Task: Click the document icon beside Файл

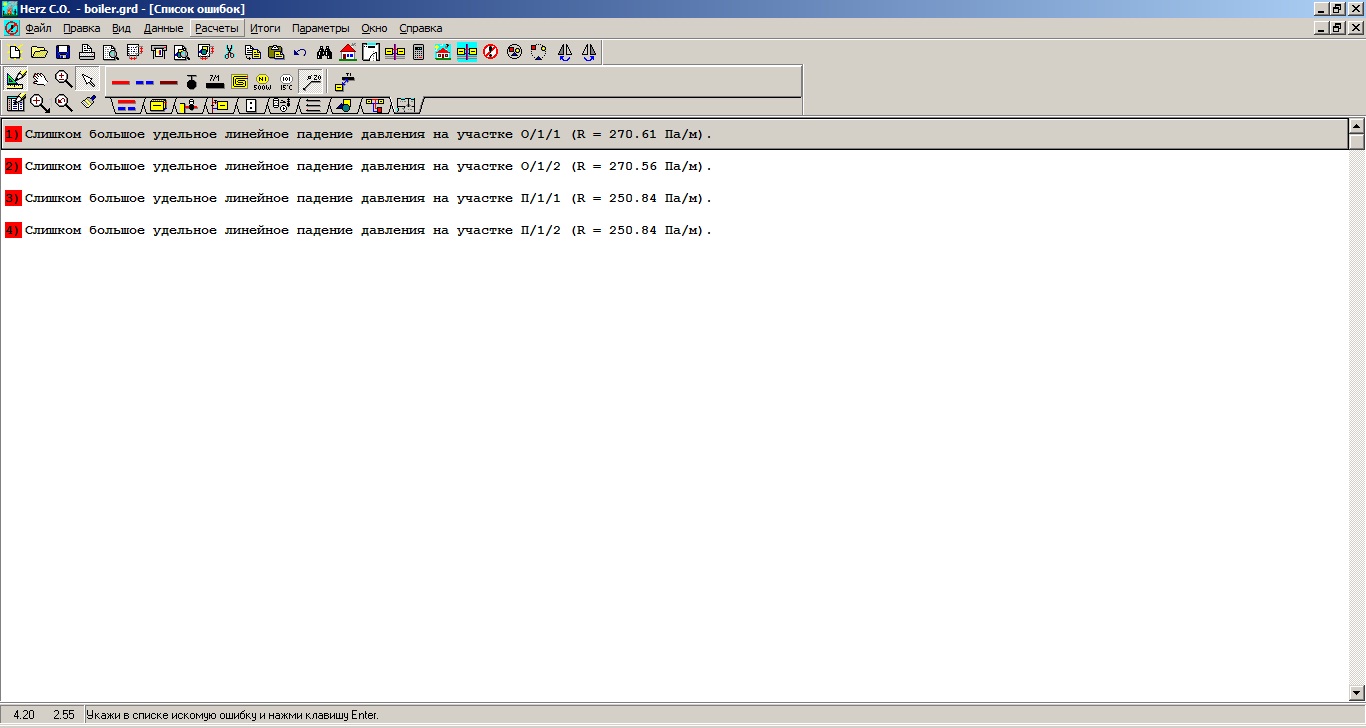Action: pos(11,28)
